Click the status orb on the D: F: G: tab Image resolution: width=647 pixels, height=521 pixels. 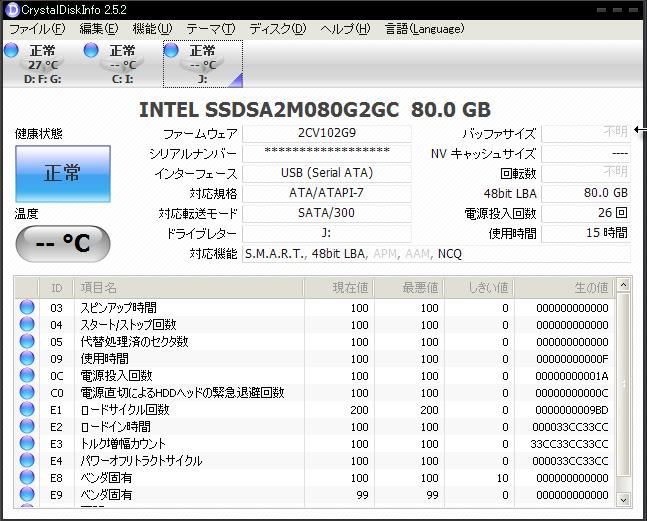point(11,50)
